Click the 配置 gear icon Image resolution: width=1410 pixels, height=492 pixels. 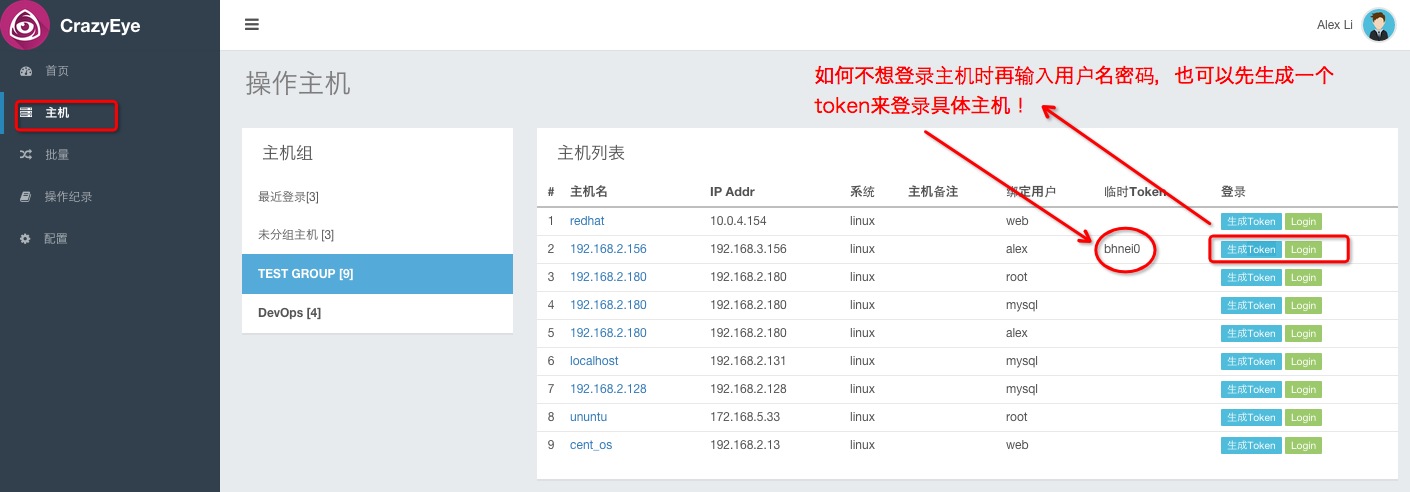click(26, 239)
